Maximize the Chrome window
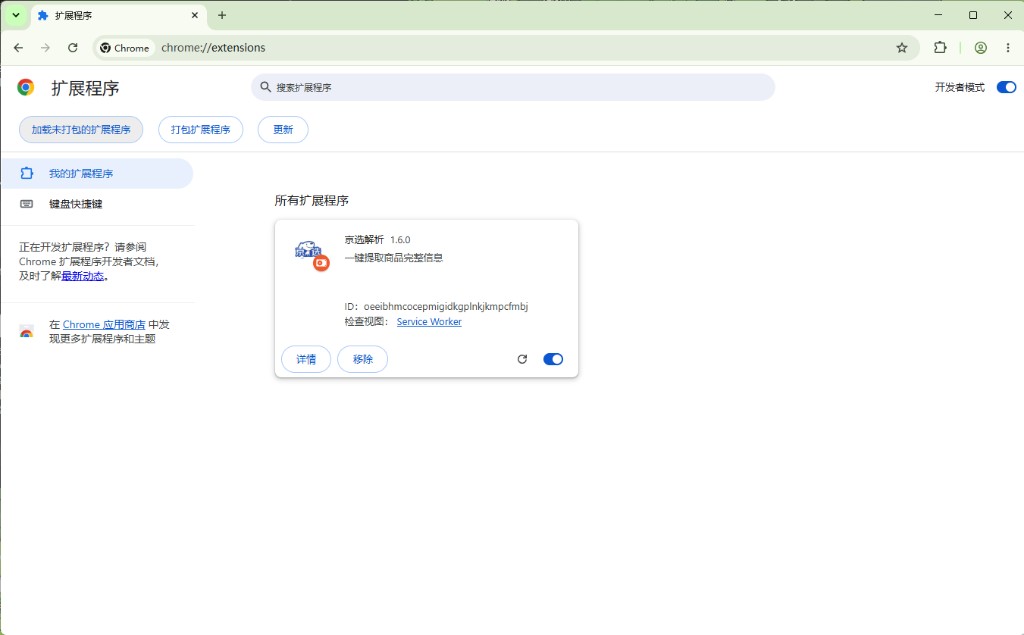 click(x=973, y=15)
